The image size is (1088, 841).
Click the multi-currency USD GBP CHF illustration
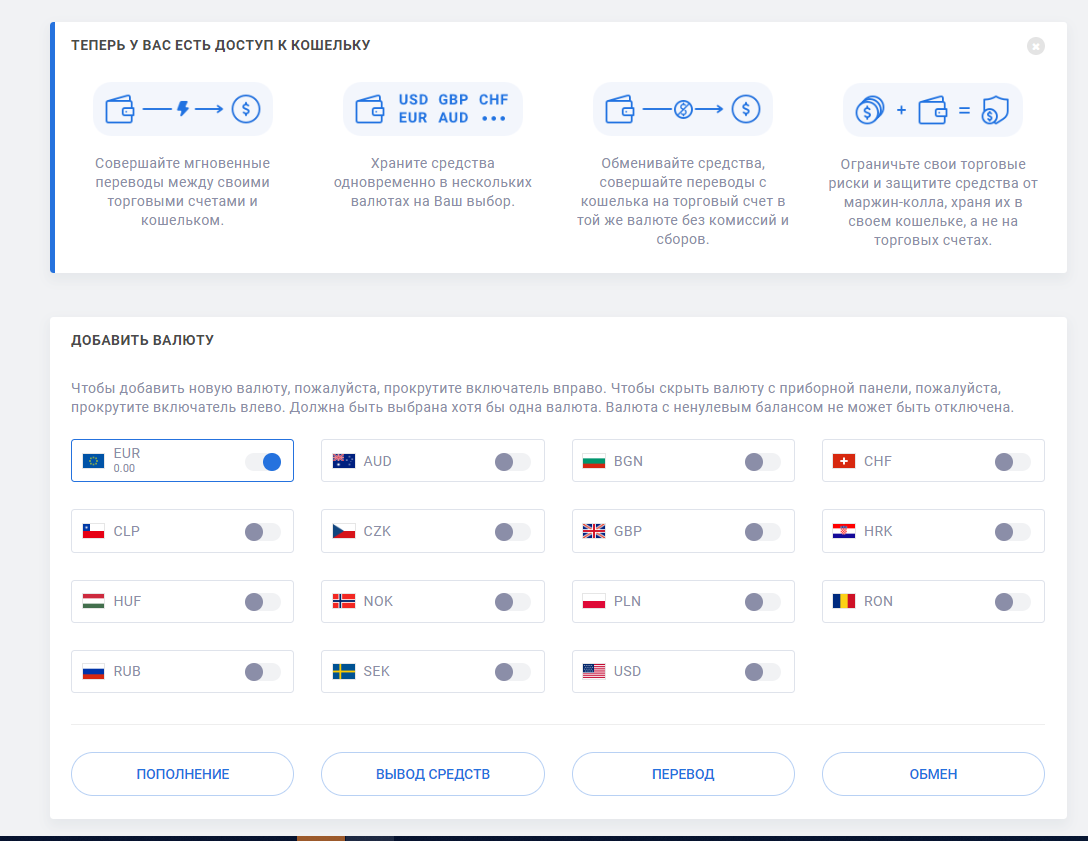click(432, 109)
